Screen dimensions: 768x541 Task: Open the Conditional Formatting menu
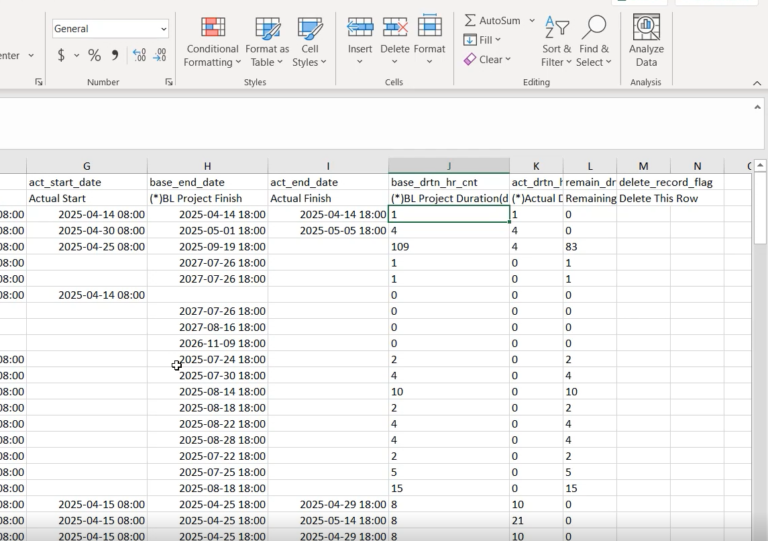[x=212, y=42]
